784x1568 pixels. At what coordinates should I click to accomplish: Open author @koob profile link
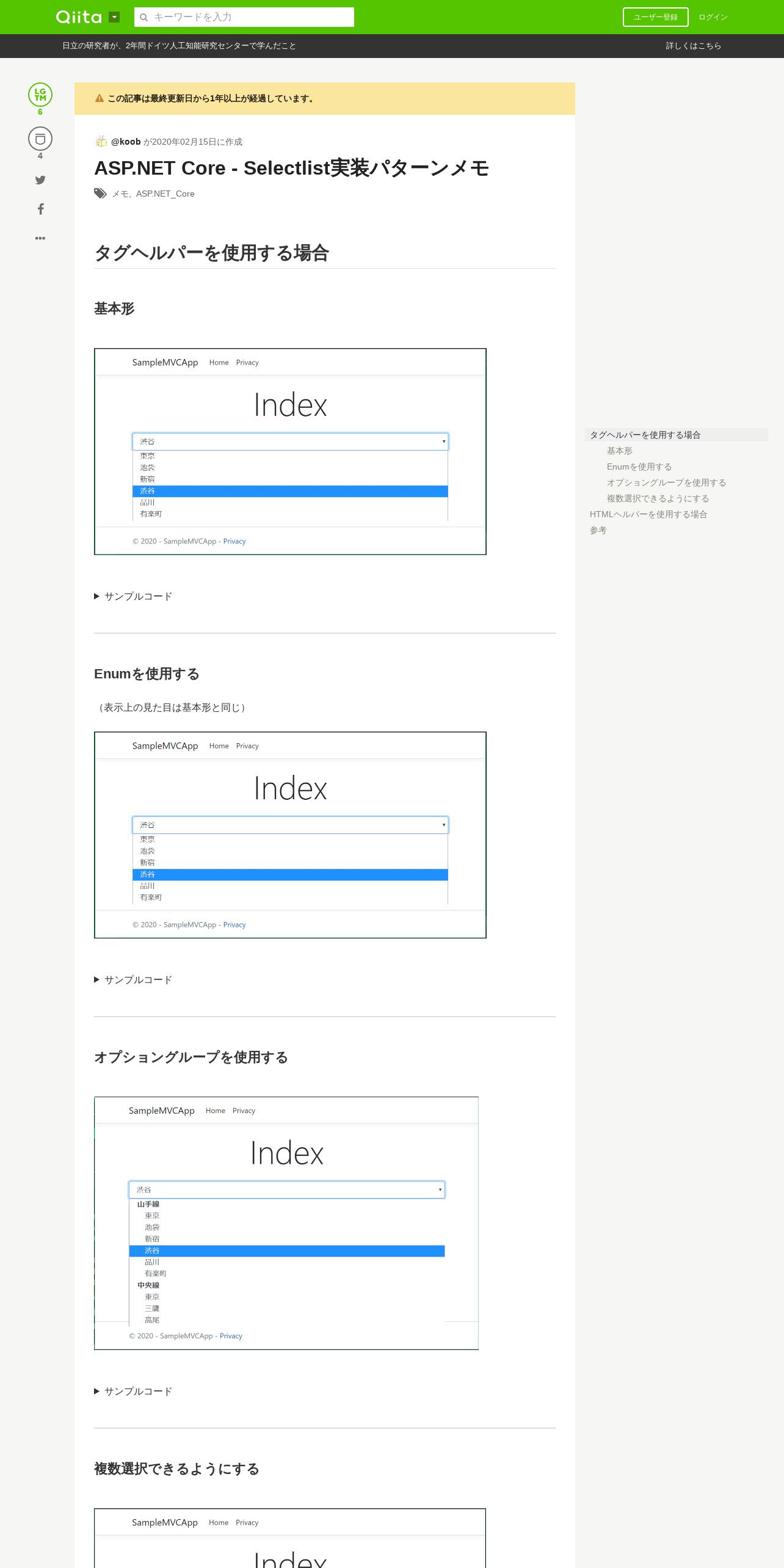[x=126, y=142]
